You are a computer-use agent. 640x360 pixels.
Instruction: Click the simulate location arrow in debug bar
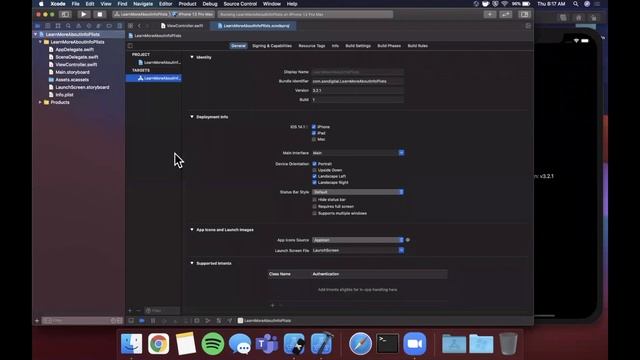(230, 321)
